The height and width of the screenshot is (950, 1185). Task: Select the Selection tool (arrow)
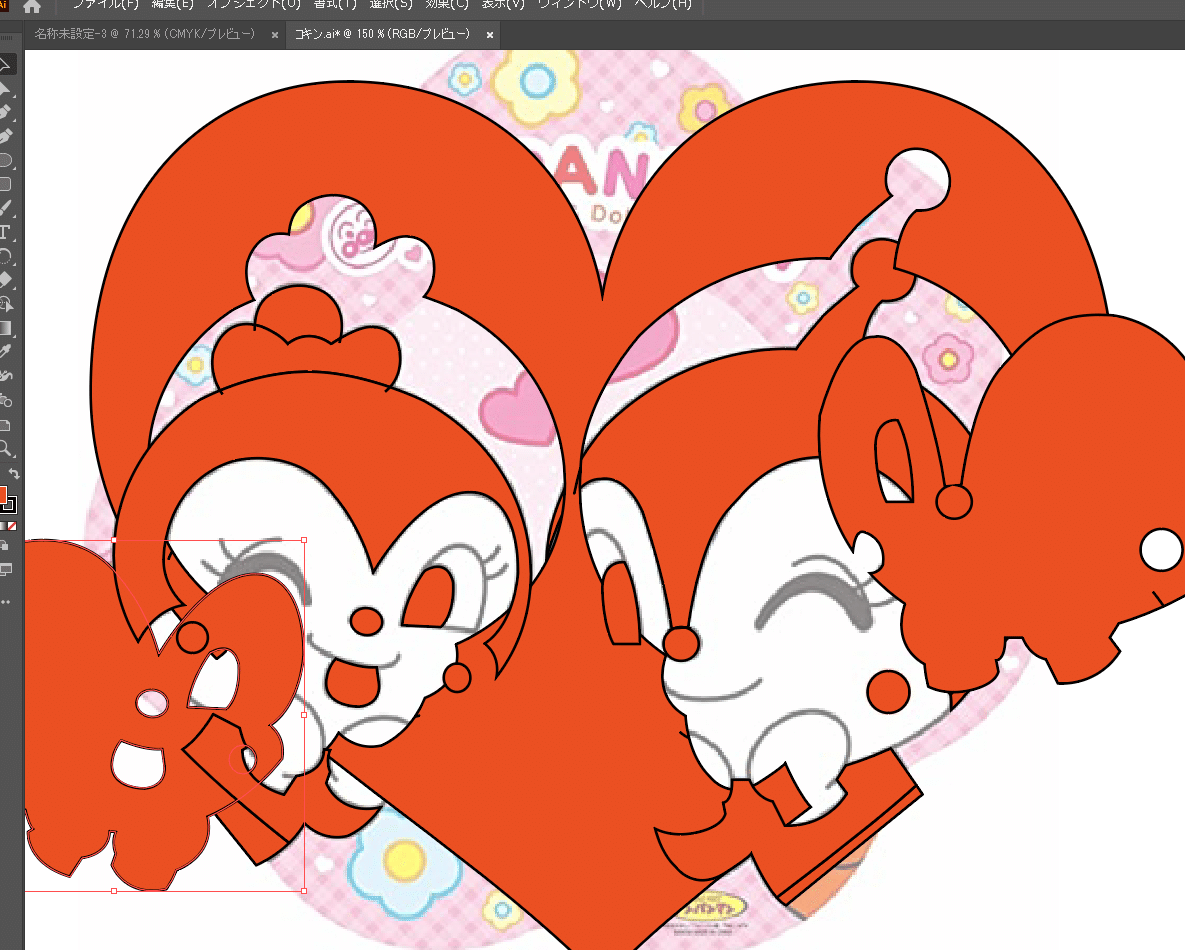pyautogui.click(x=5, y=65)
